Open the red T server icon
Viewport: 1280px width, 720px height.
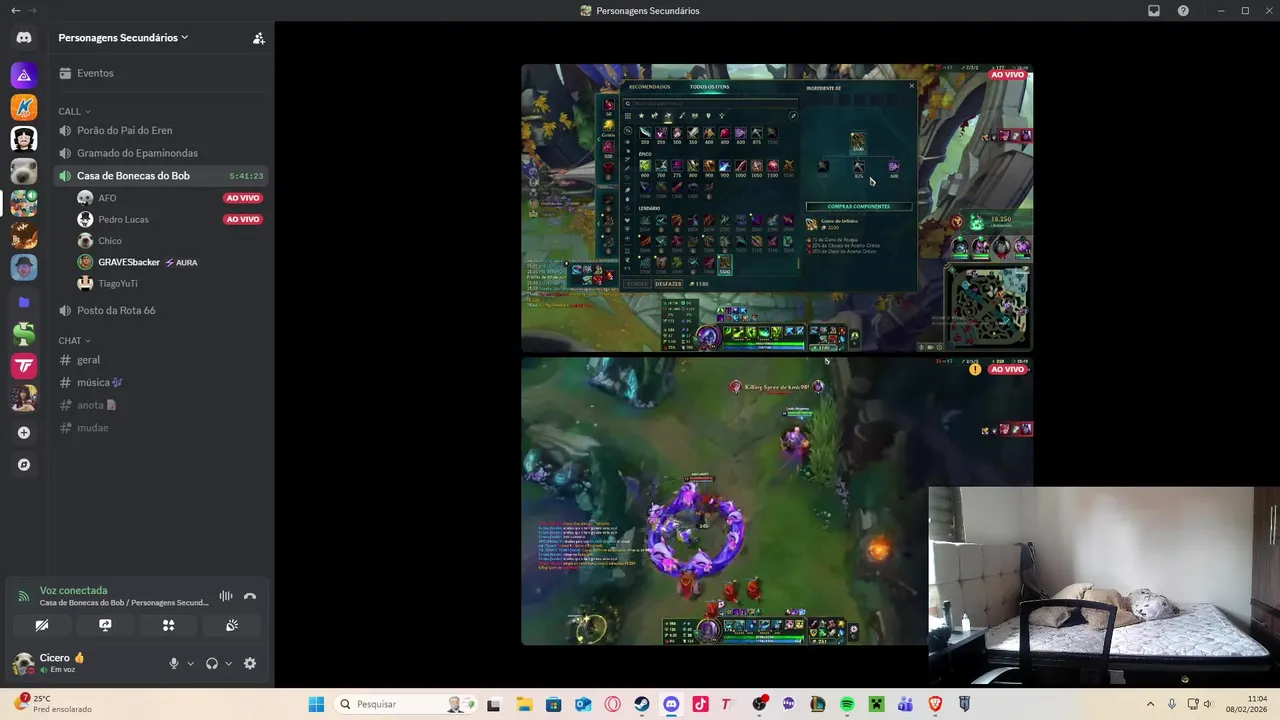[x=24, y=366]
